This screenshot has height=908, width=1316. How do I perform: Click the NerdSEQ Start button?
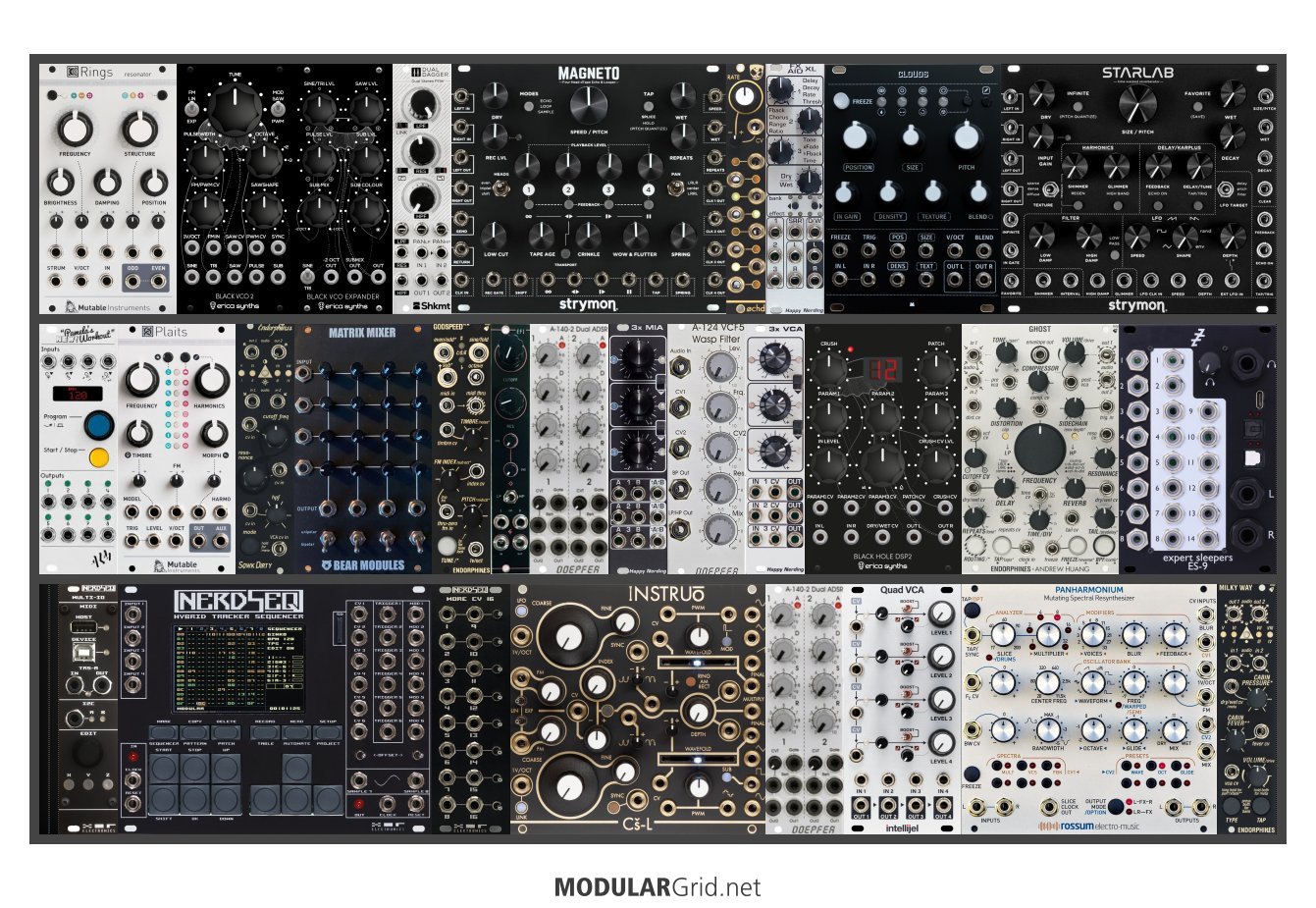coord(163,769)
